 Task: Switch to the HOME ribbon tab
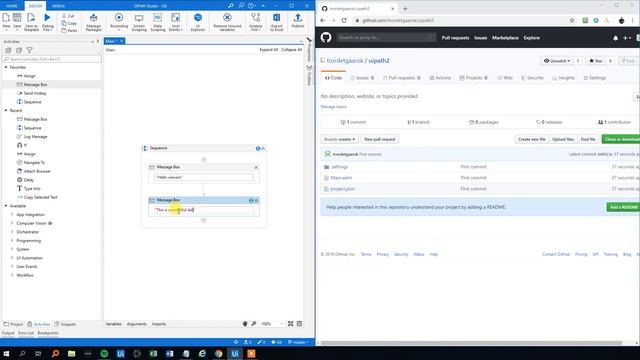coord(12,6)
